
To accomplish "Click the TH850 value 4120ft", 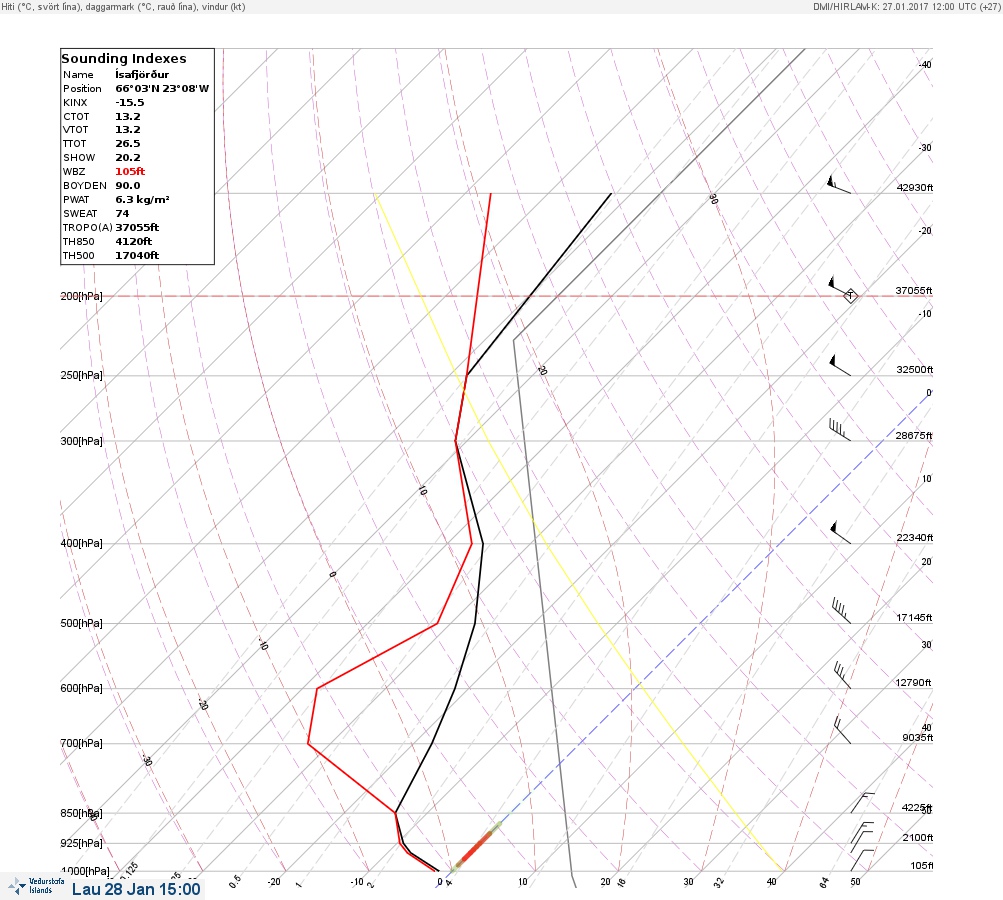I will pyautogui.click(x=134, y=241).
